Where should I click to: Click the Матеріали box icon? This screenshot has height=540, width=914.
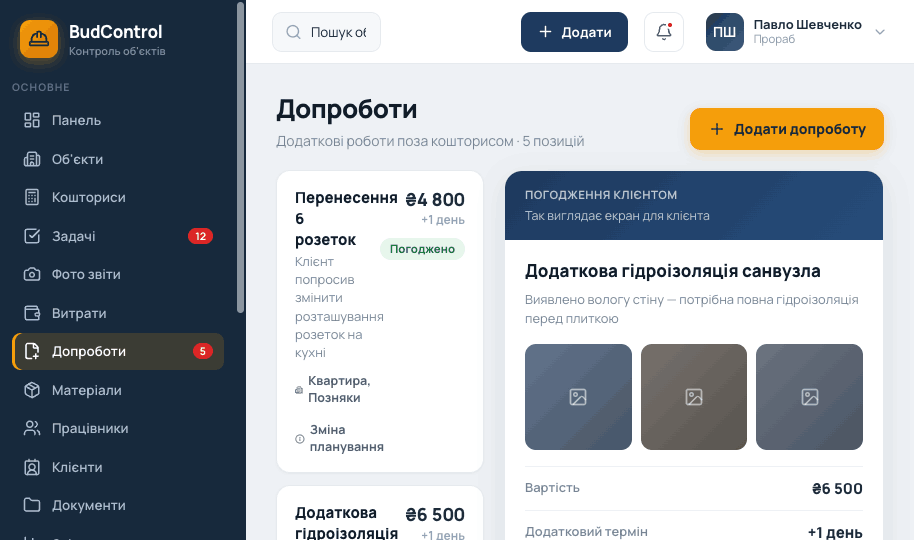point(32,390)
